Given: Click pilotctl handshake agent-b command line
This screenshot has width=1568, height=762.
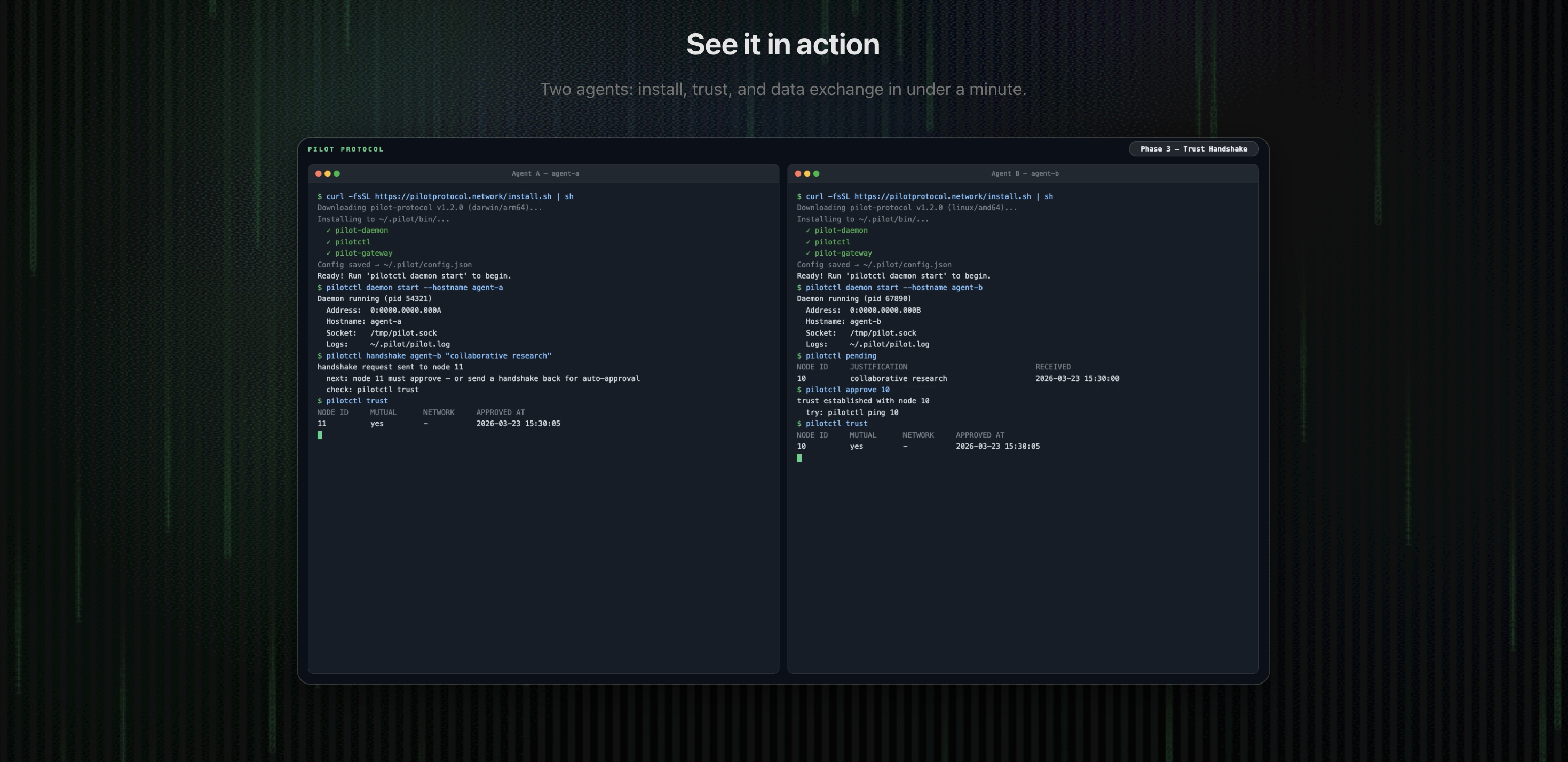Looking at the screenshot, I should pyautogui.click(x=438, y=356).
